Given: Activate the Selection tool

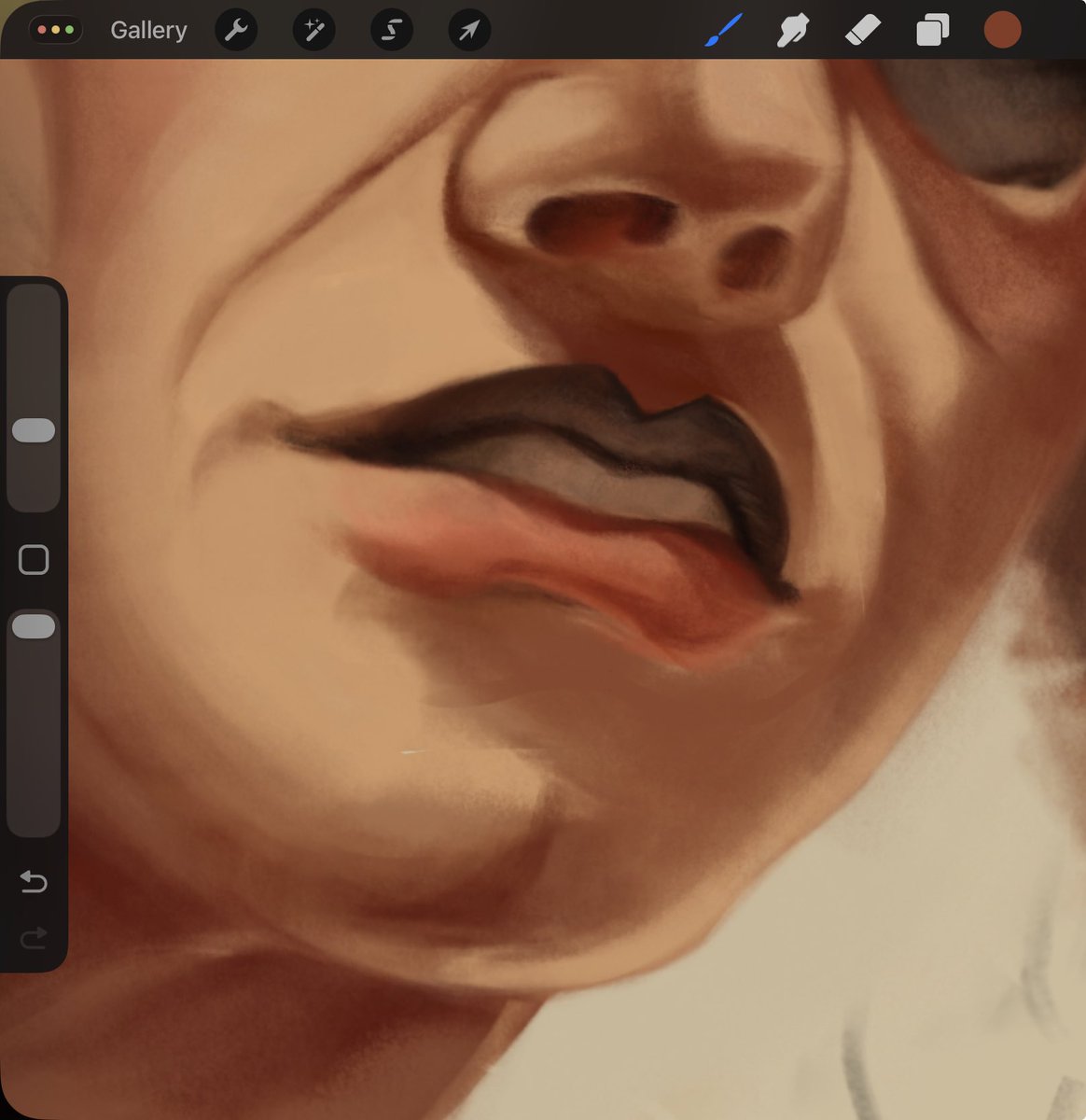Looking at the screenshot, I should point(391,29).
